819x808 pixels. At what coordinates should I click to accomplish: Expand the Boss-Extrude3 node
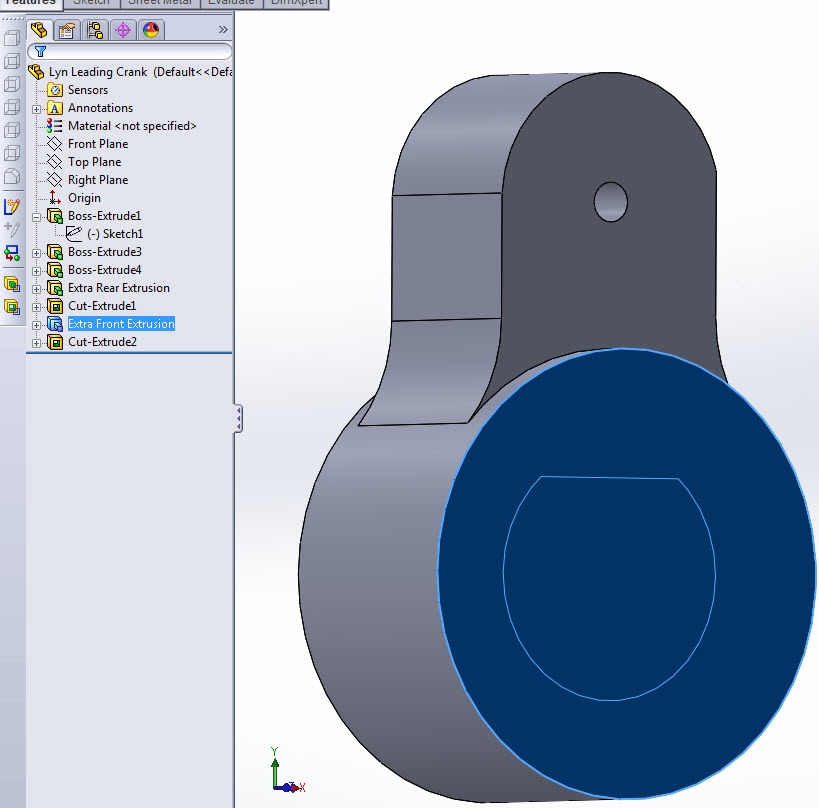click(x=36, y=253)
